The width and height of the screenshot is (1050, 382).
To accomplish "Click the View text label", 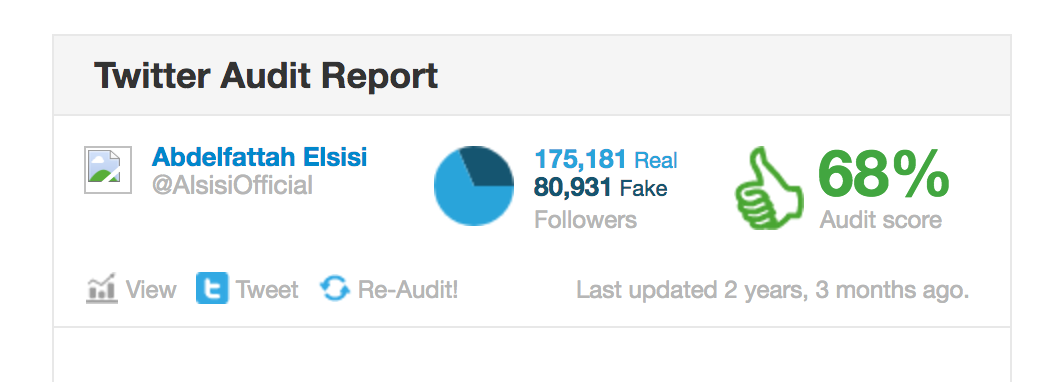I will coord(151,290).
